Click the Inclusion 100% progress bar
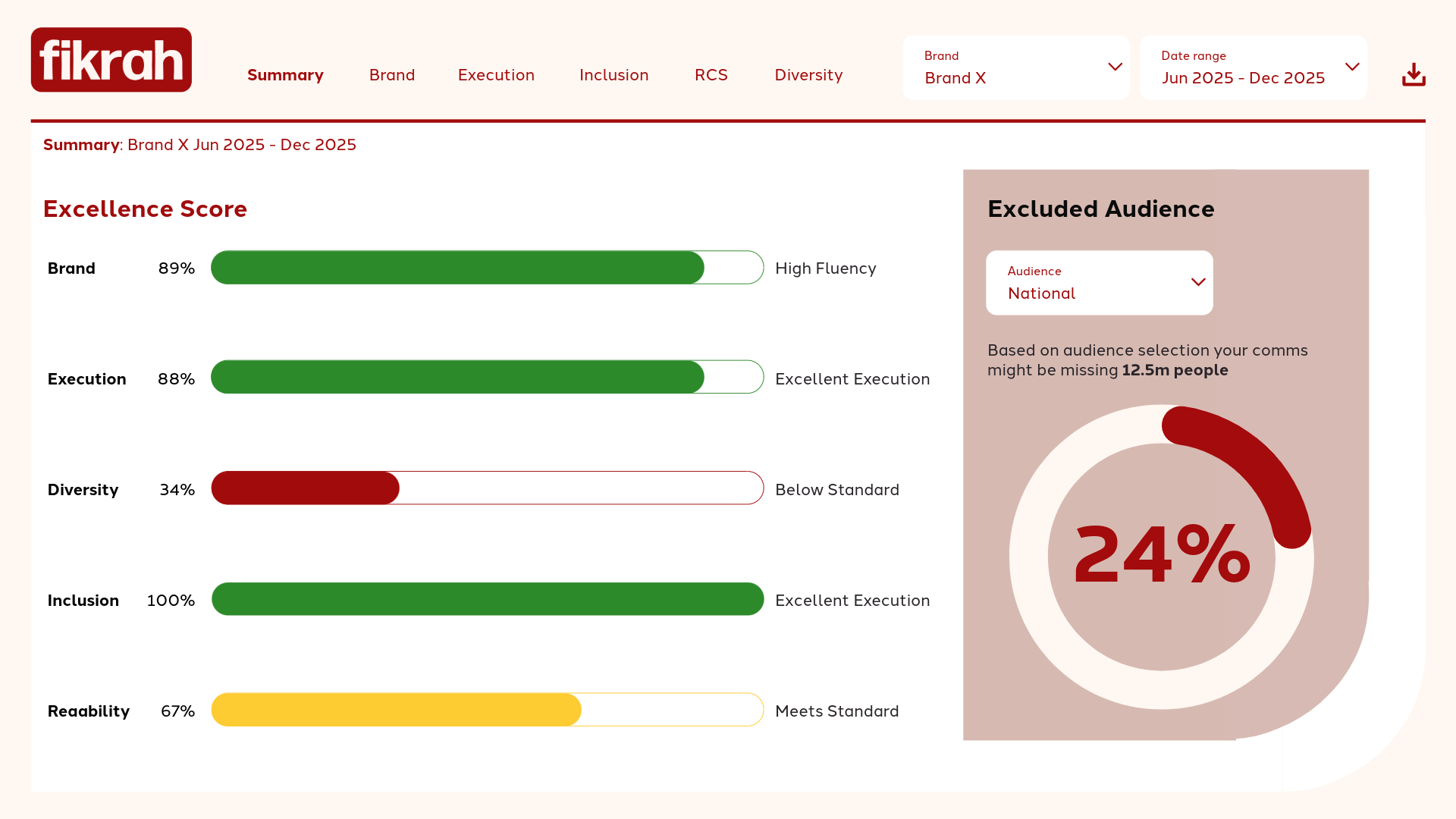The image size is (1456, 819). (x=487, y=599)
